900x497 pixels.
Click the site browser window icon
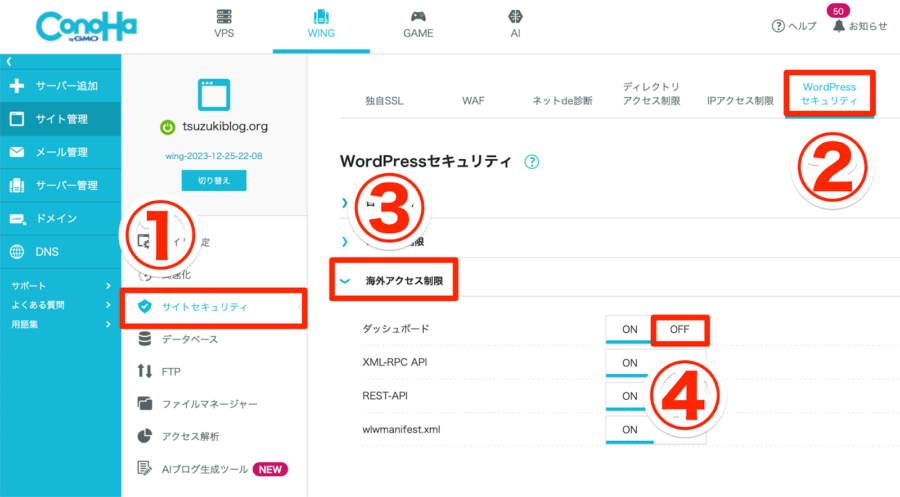pos(214,95)
